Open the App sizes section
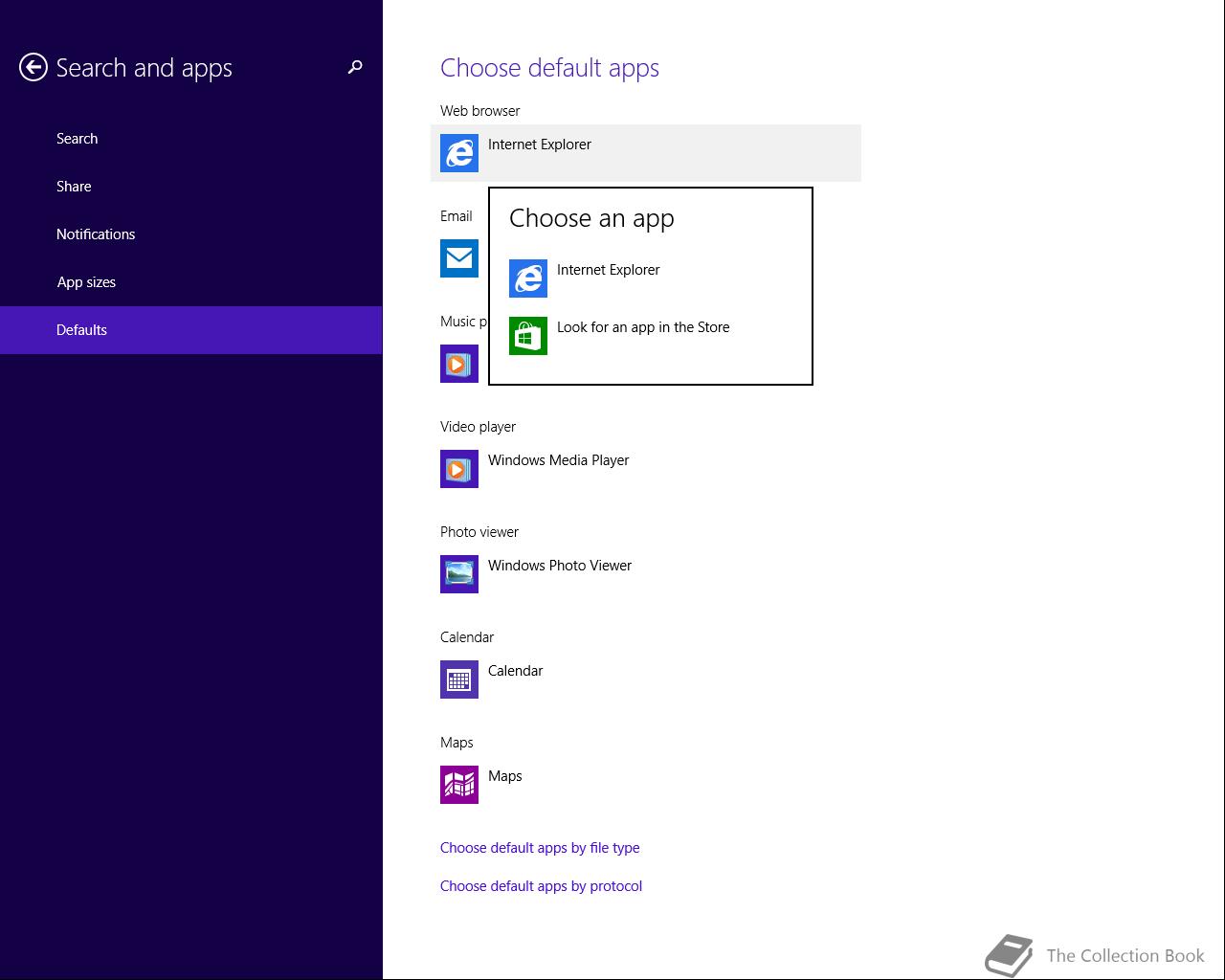The width and height of the screenshot is (1225, 980). [x=86, y=282]
